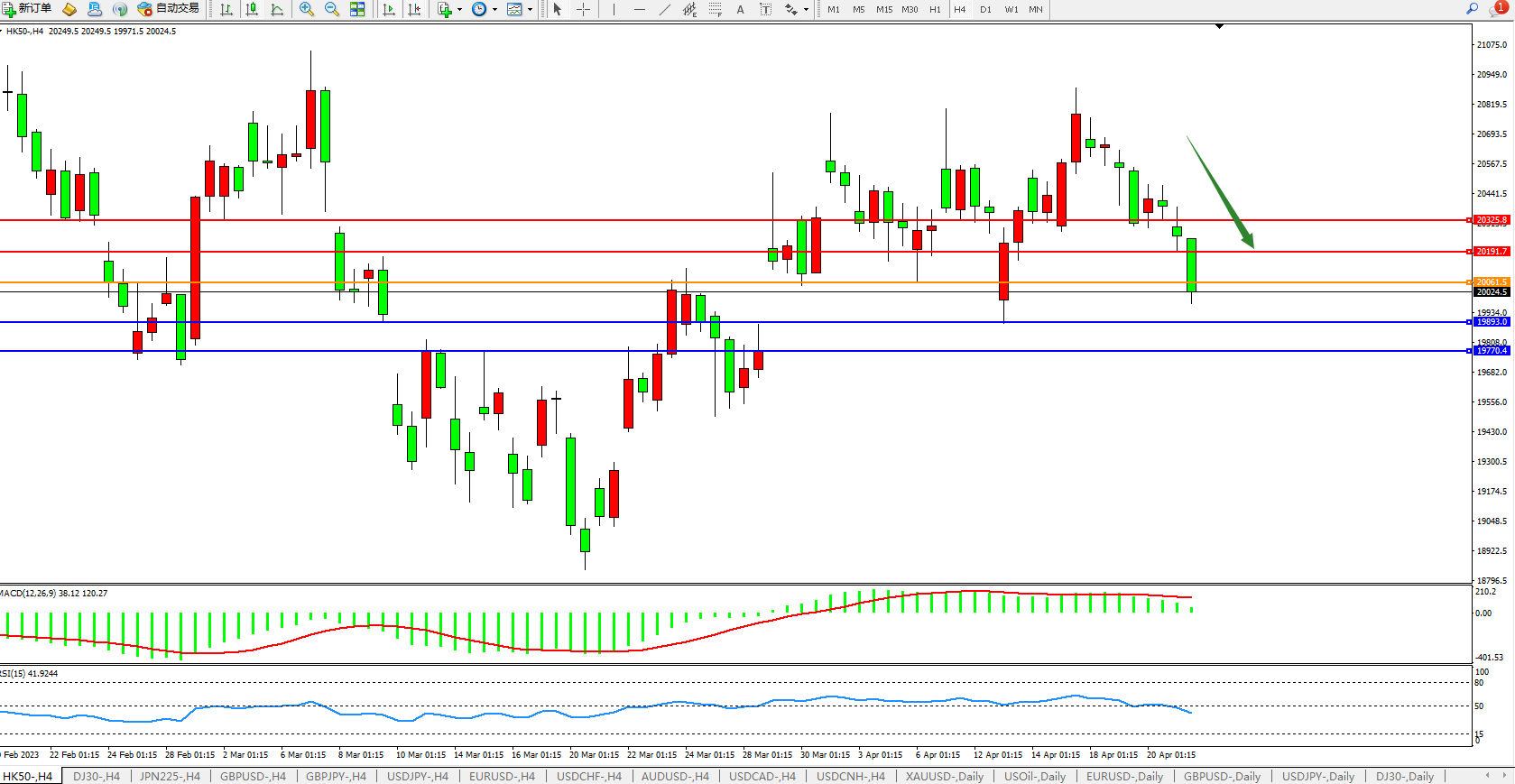
Task: Switch to line chart mode
Action: pos(277,9)
